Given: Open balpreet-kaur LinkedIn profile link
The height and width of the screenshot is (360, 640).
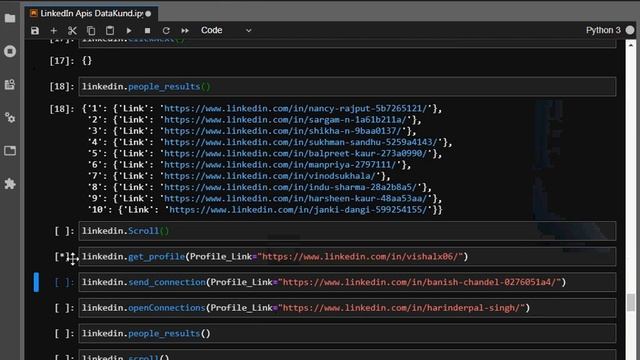Looking at the screenshot, I should tap(297, 153).
